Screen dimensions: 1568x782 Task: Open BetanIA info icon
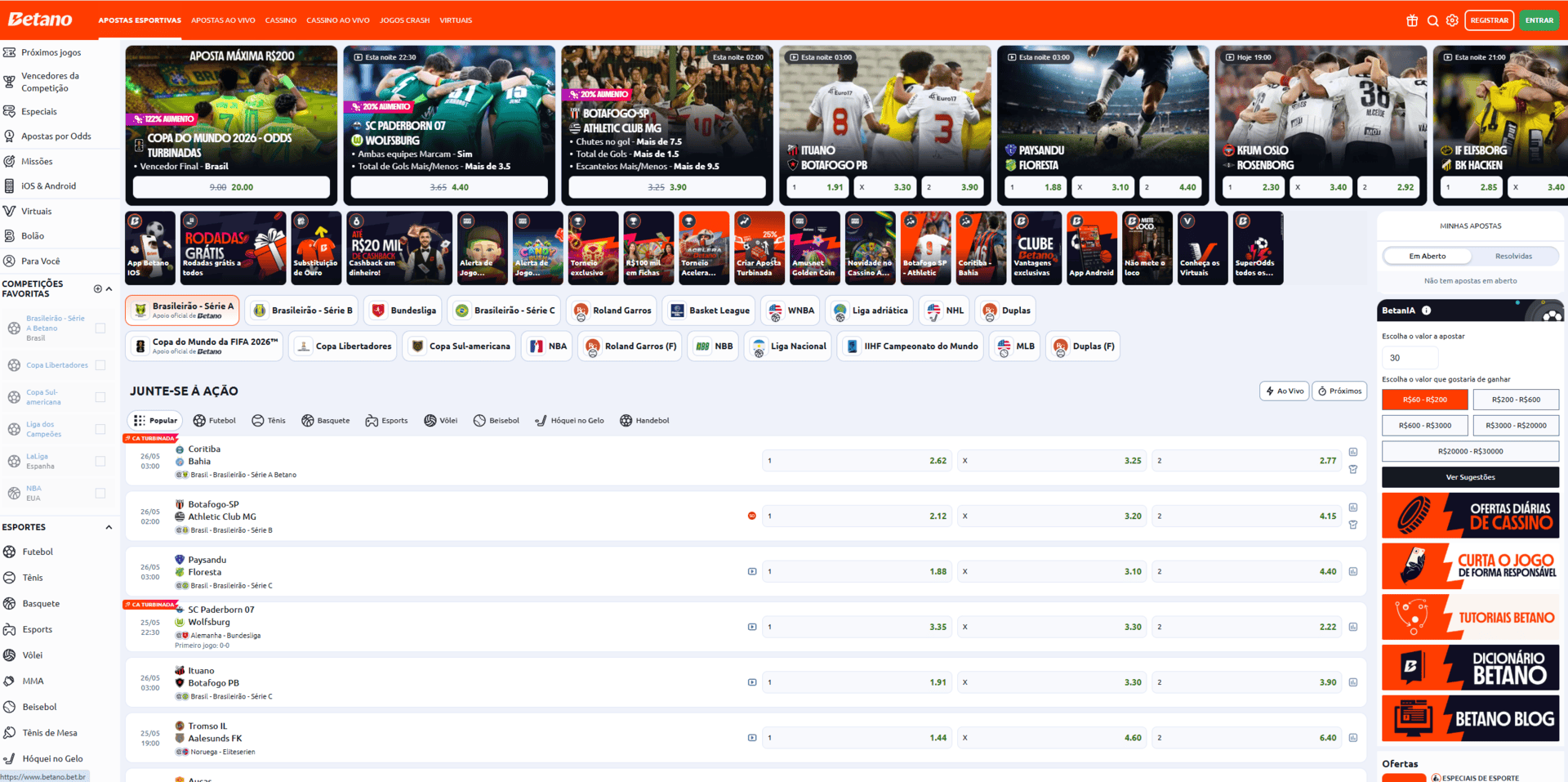tap(1427, 311)
